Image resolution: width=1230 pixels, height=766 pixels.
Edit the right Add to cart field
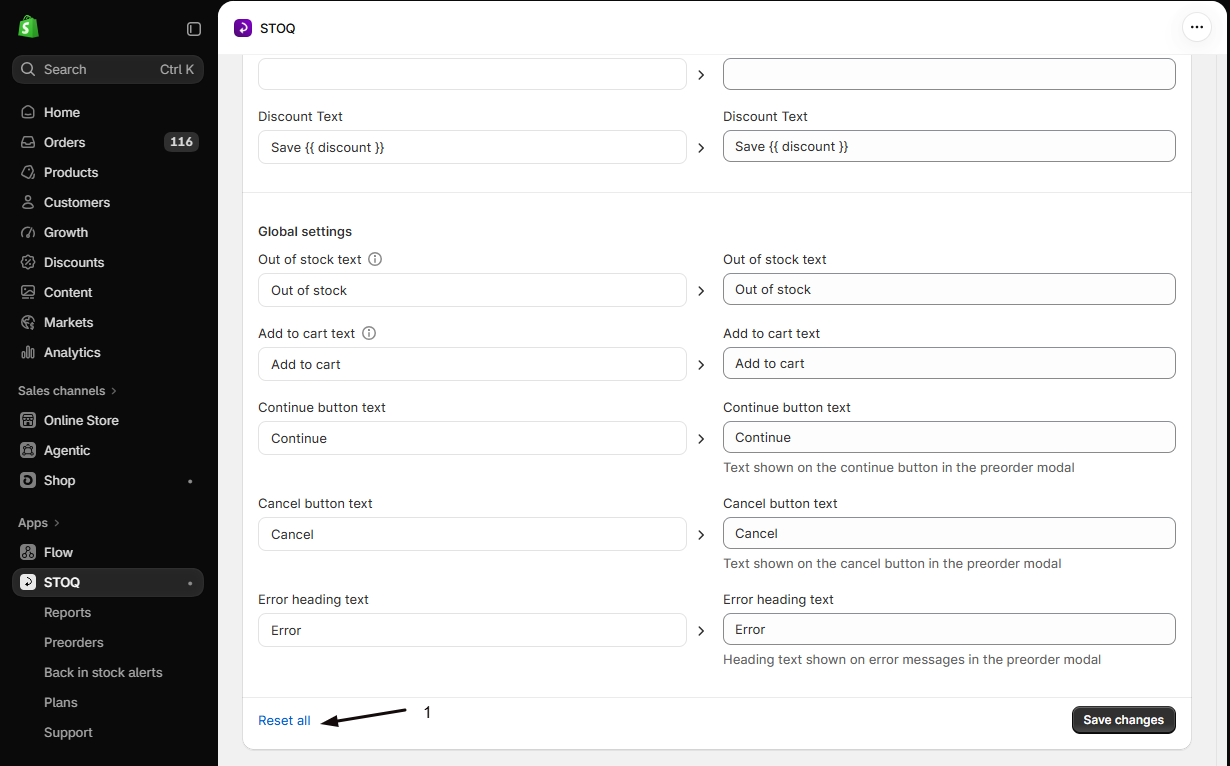click(x=949, y=363)
